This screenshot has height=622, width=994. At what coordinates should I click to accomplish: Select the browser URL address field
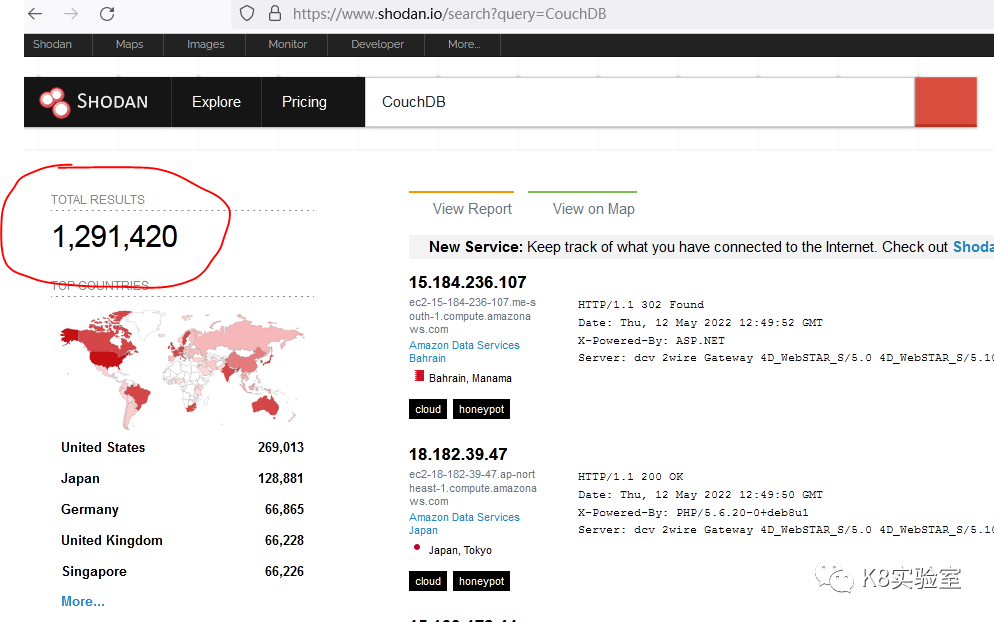[449, 13]
